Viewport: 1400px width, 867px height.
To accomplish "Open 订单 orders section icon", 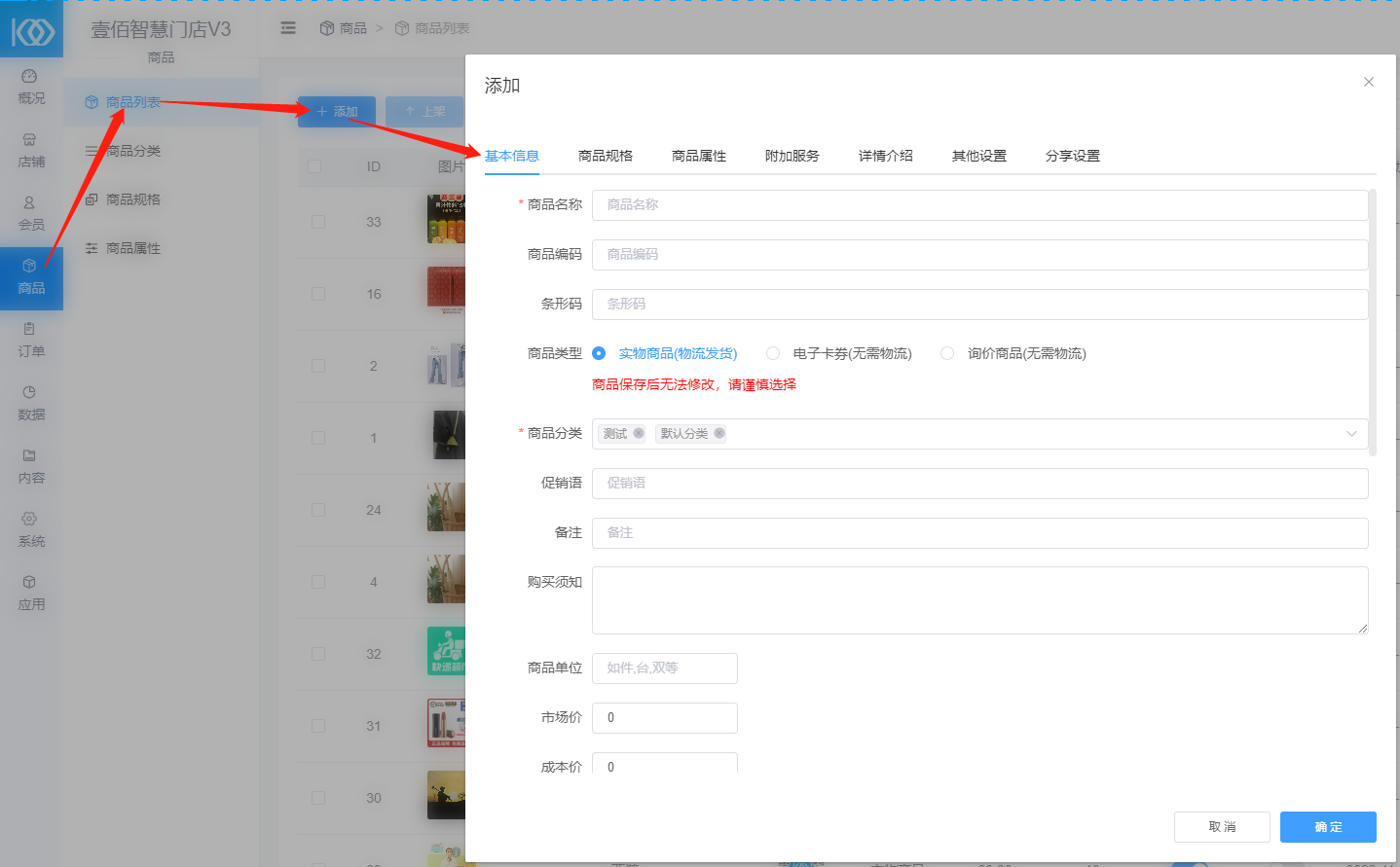I will (31, 329).
